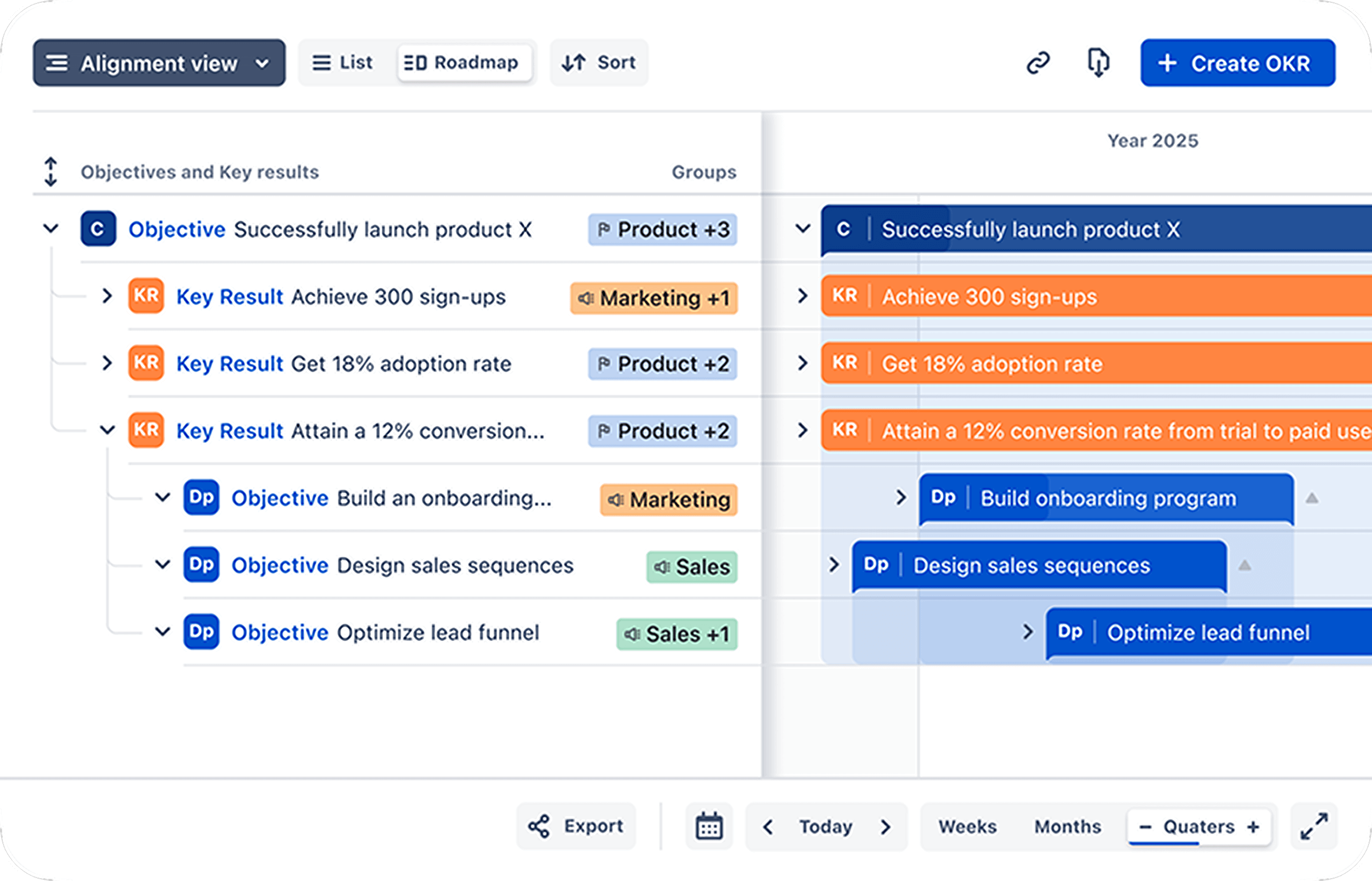Screen dimensions: 1372x881
Task: Expand Design sales sequences roadmap chevron
Action: point(834,565)
